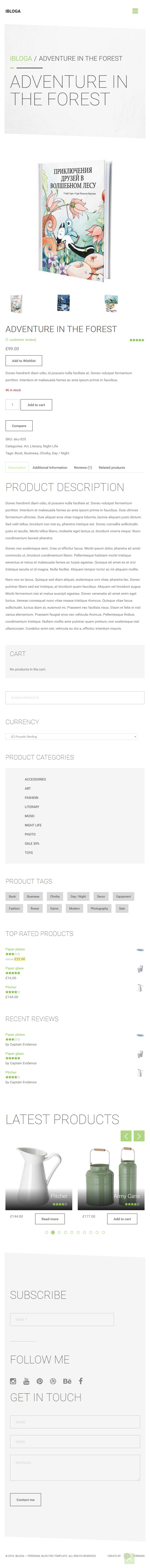Select the second book thumbnail image
The image size is (150, 1568).
[63, 303]
